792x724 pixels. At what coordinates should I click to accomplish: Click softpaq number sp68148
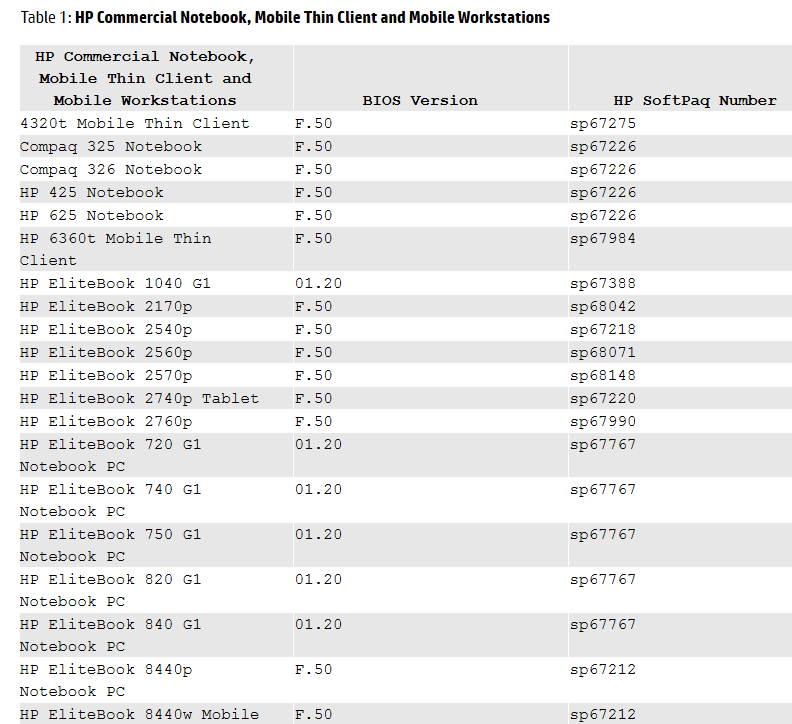pos(603,375)
